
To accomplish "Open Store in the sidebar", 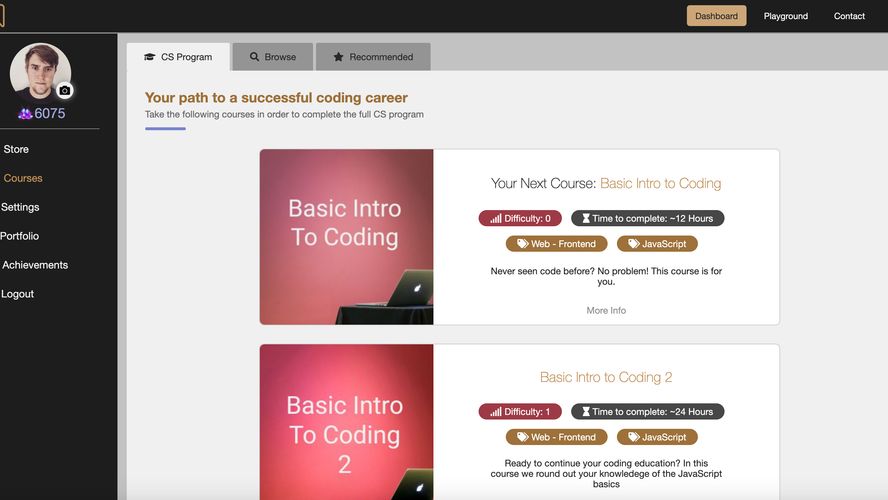I will pos(16,149).
